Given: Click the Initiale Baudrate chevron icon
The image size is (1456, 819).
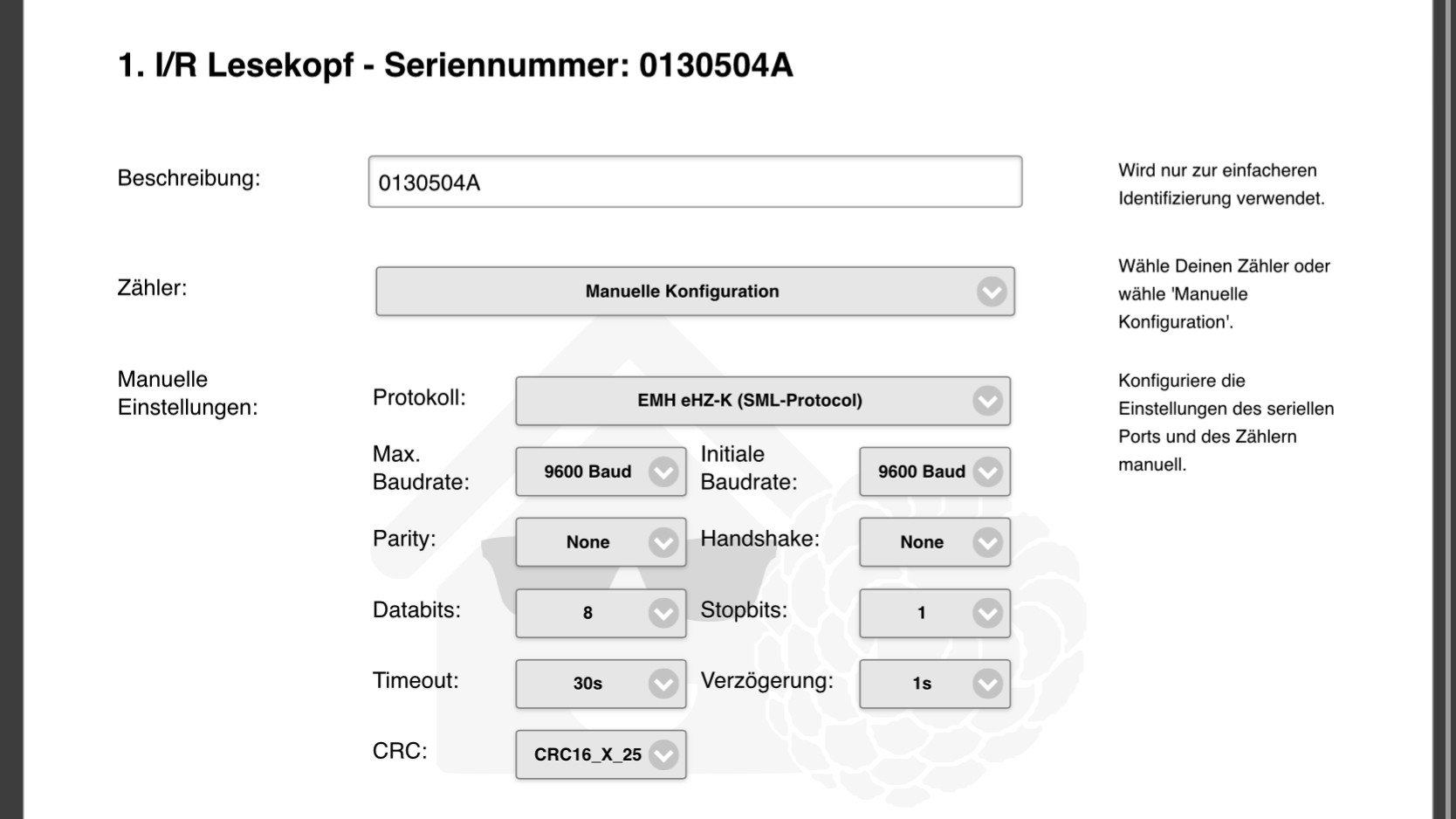Looking at the screenshot, I should click(x=987, y=472).
